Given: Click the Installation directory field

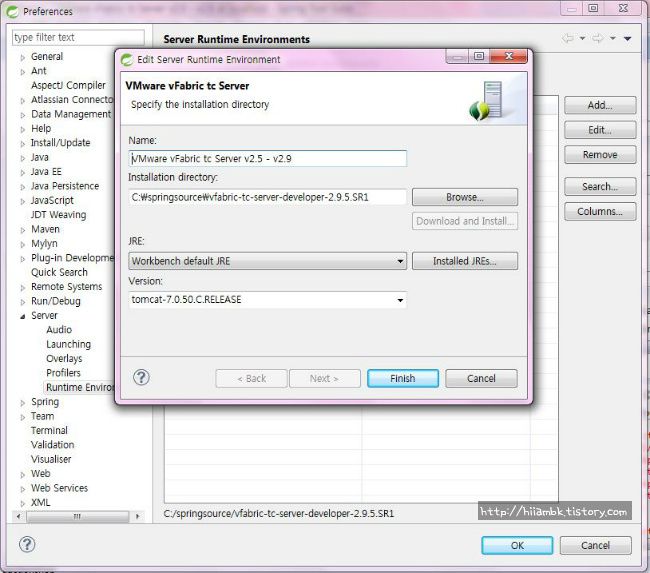Looking at the screenshot, I should (267, 197).
